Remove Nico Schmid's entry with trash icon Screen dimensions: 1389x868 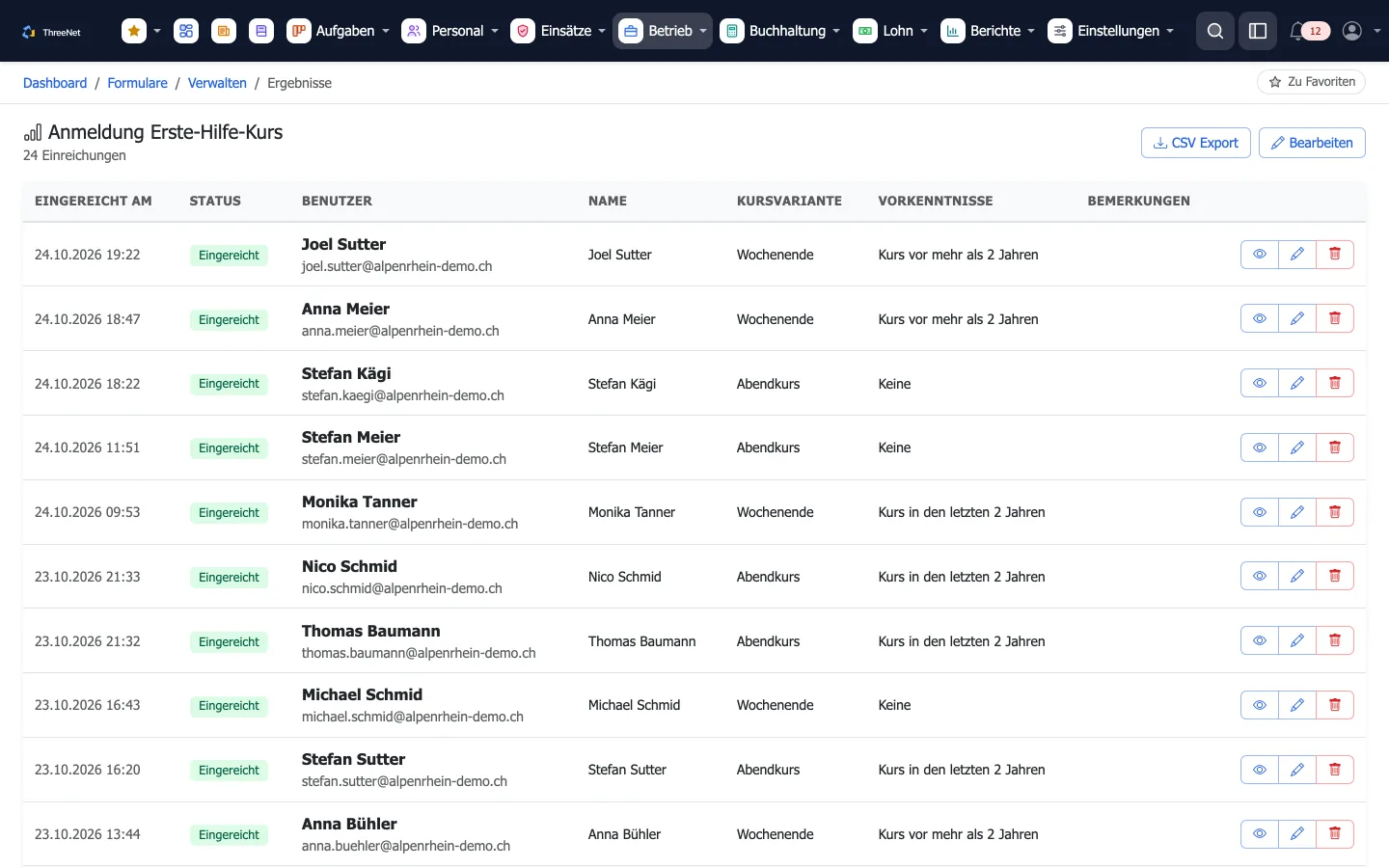click(x=1335, y=576)
